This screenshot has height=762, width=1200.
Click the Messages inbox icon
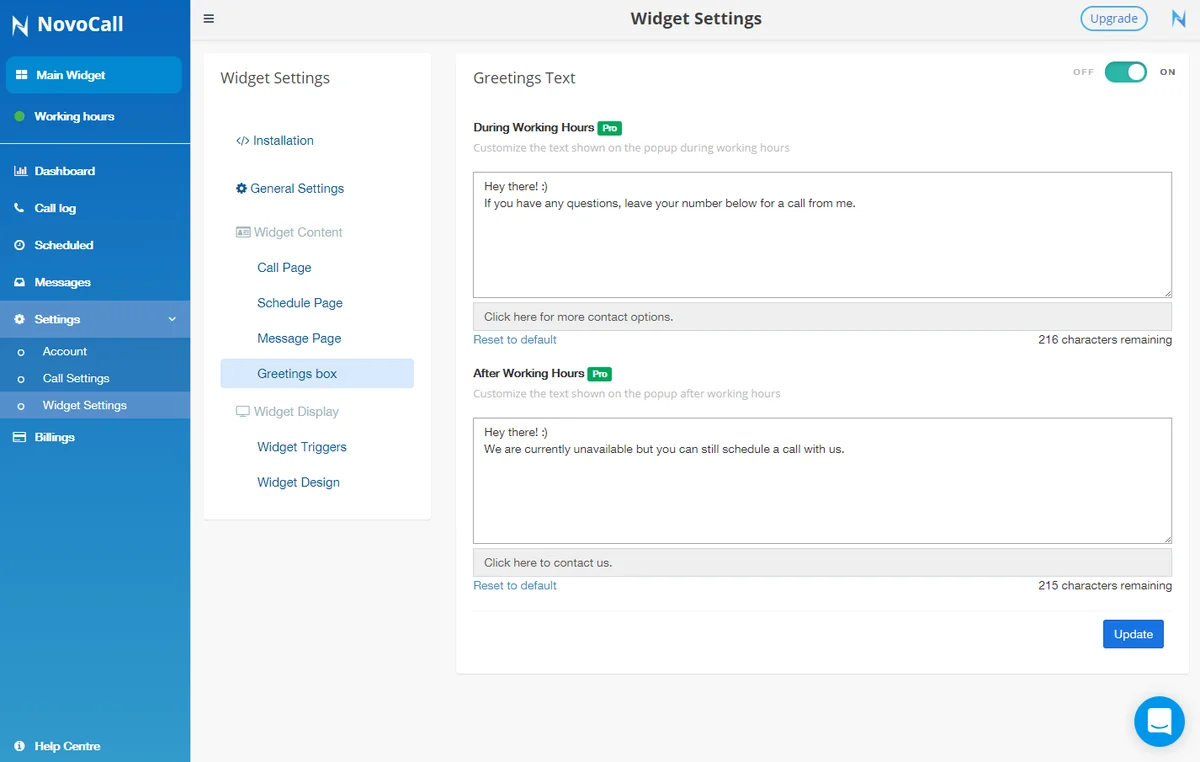tap(20, 282)
